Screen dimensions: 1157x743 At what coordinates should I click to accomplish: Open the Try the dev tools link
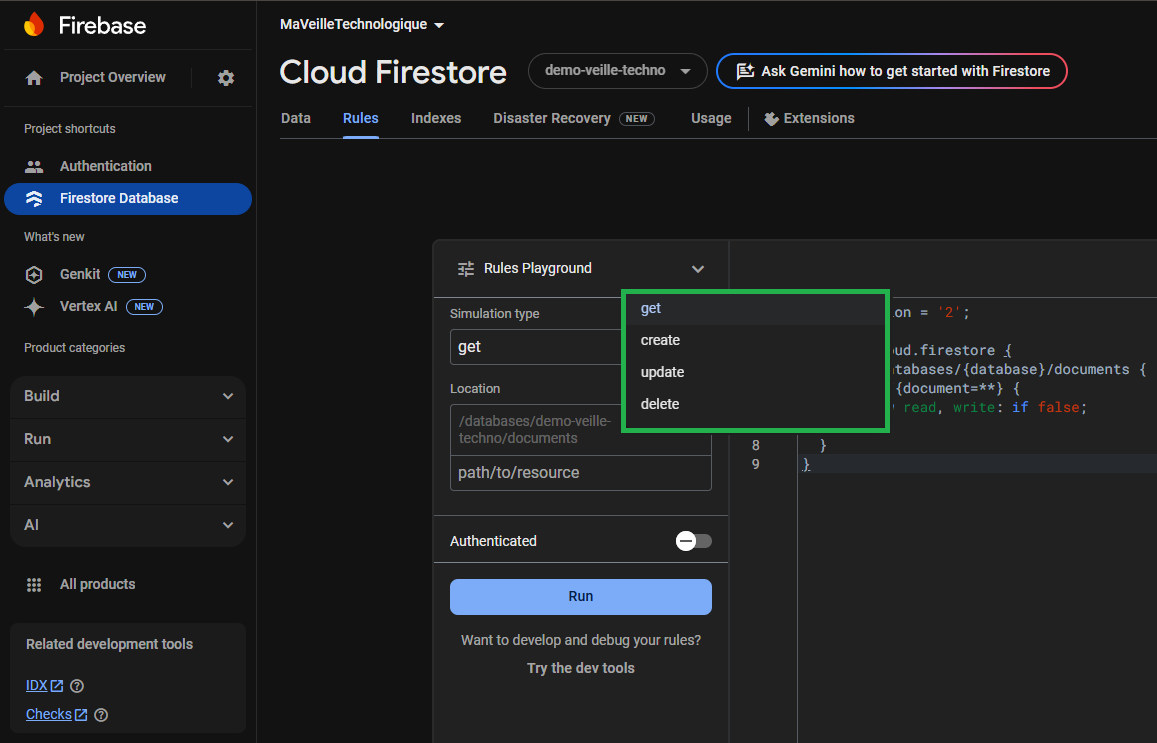pyautogui.click(x=581, y=668)
